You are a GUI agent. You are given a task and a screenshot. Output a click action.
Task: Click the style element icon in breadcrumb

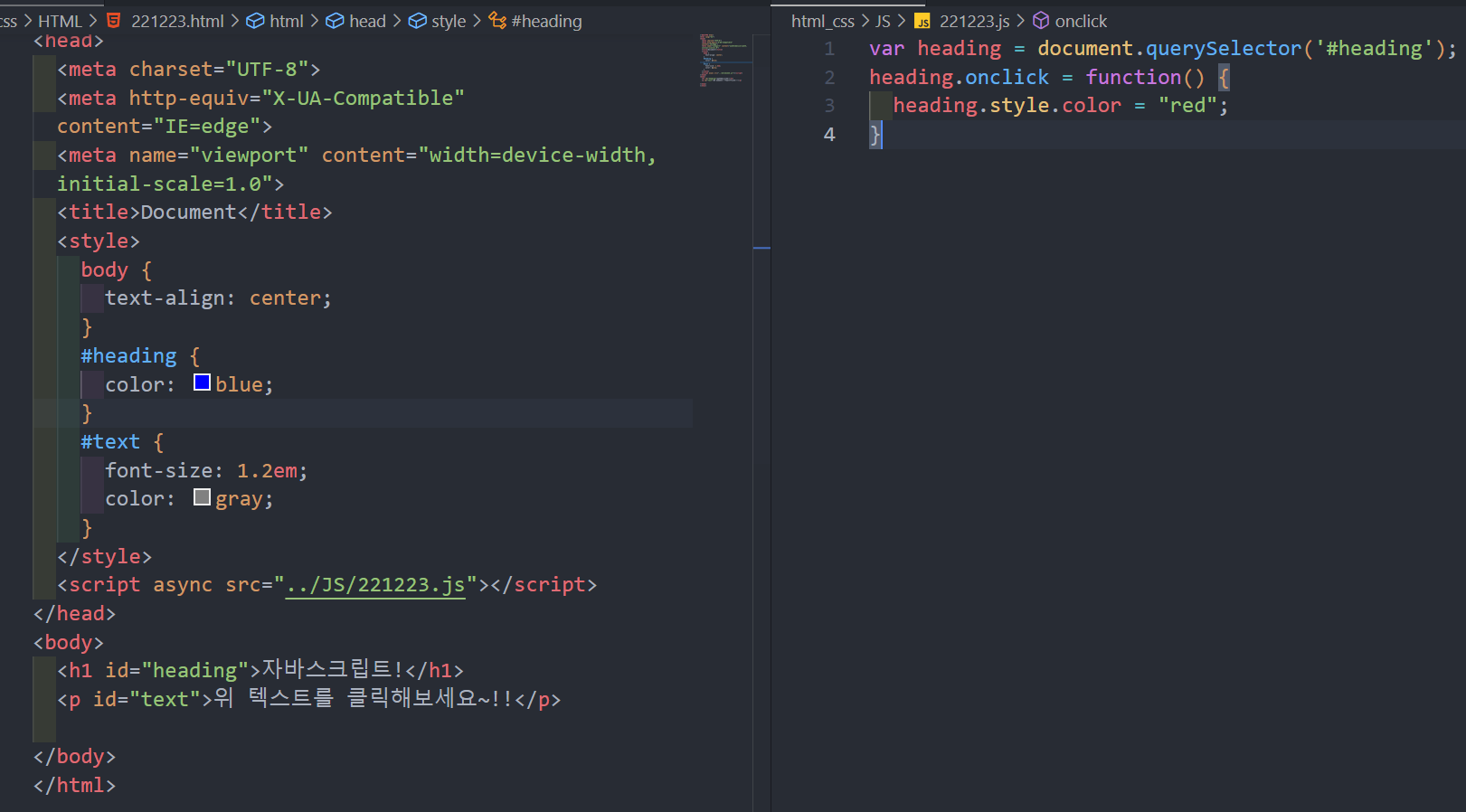417,20
